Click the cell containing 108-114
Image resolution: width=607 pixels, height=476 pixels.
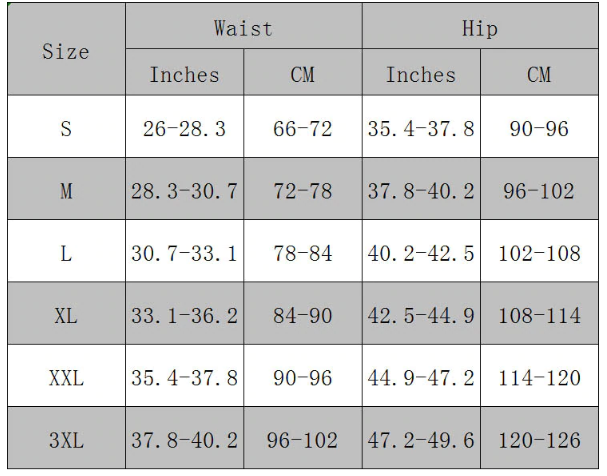point(540,313)
